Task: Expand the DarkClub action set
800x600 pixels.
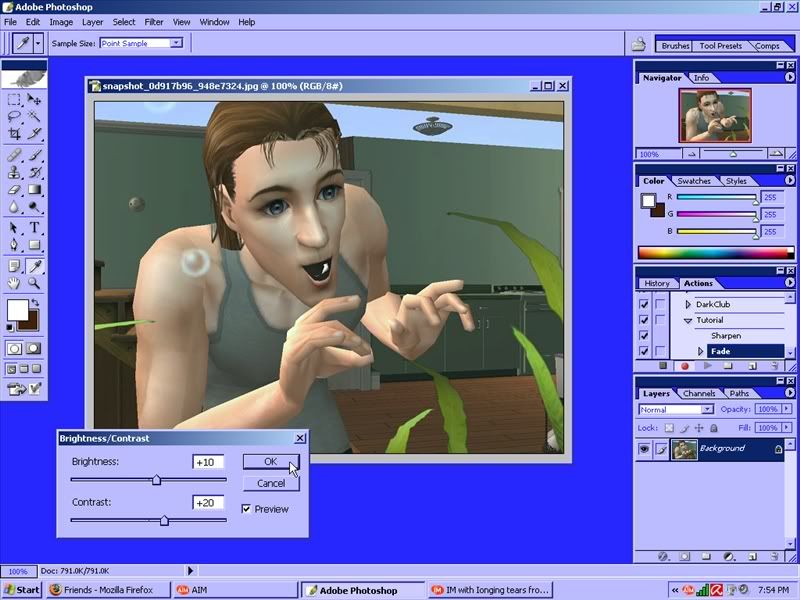Action: [x=688, y=305]
